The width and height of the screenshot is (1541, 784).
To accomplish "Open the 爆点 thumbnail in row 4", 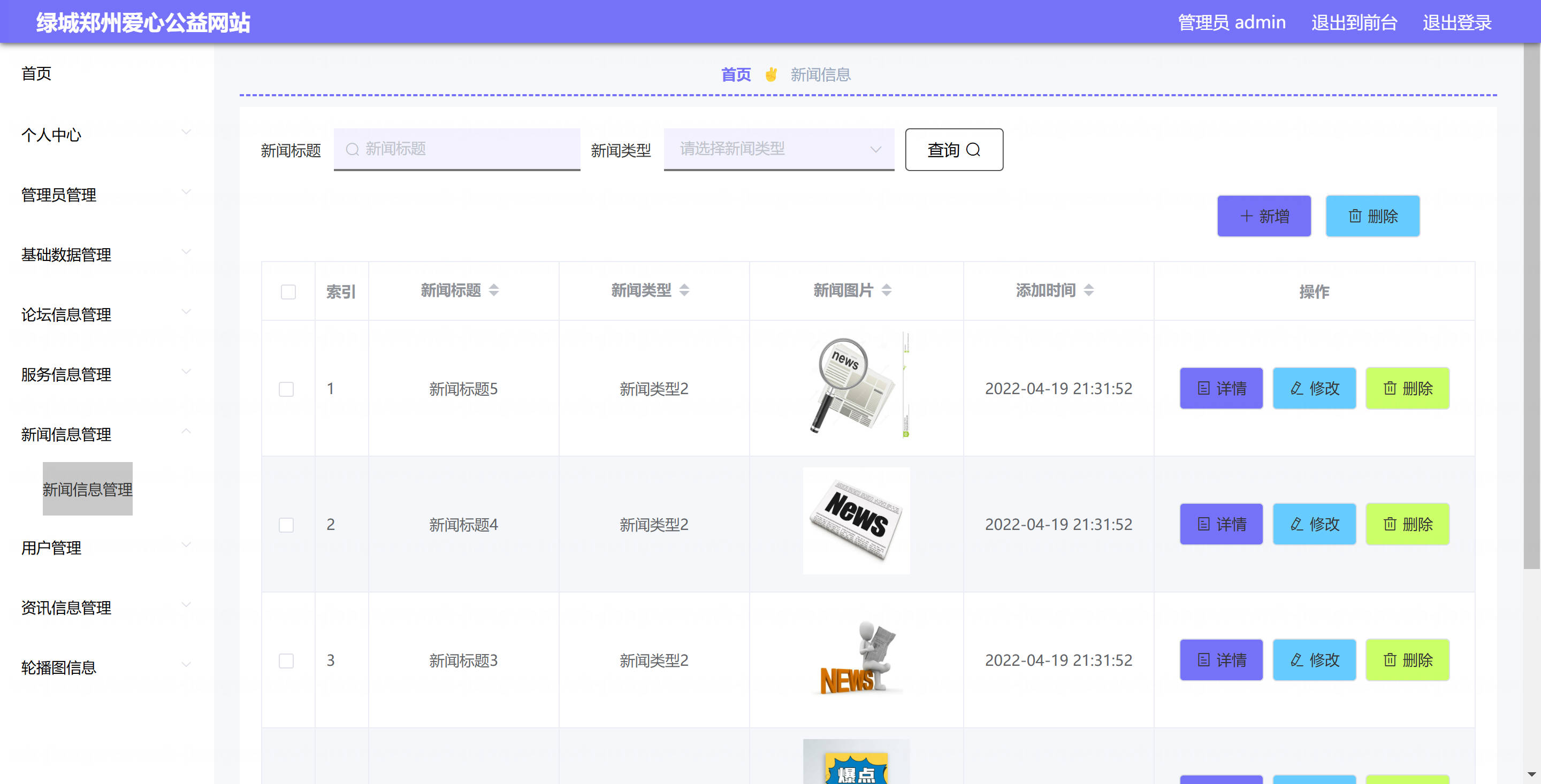I will click(x=856, y=762).
